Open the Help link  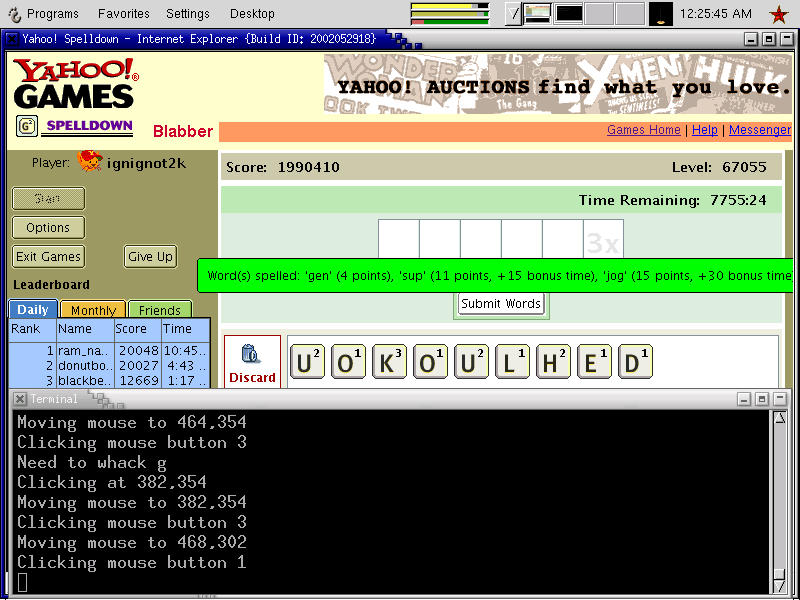coord(705,130)
